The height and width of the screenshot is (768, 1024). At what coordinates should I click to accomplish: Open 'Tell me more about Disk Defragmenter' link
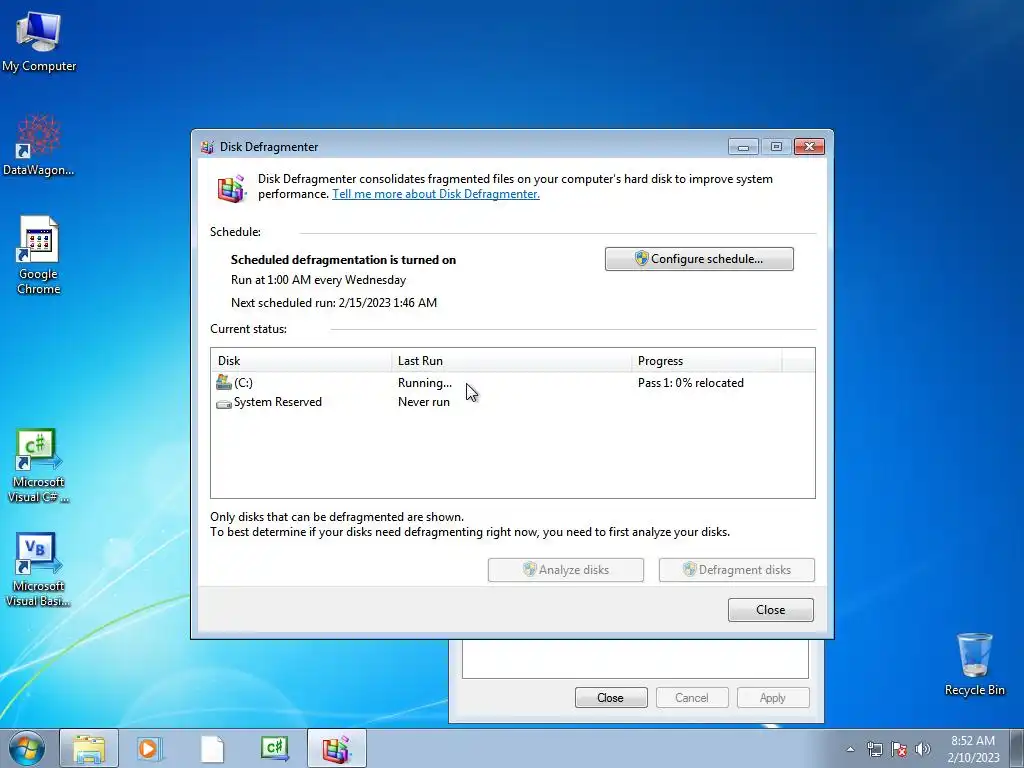[436, 194]
